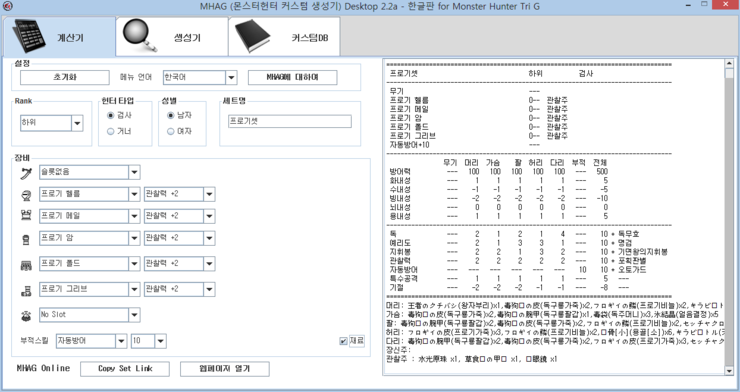Open 관찰력 +2 jewel dropdown for 프로기 메일
This screenshot has width=740, height=392.
coord(210,216)
